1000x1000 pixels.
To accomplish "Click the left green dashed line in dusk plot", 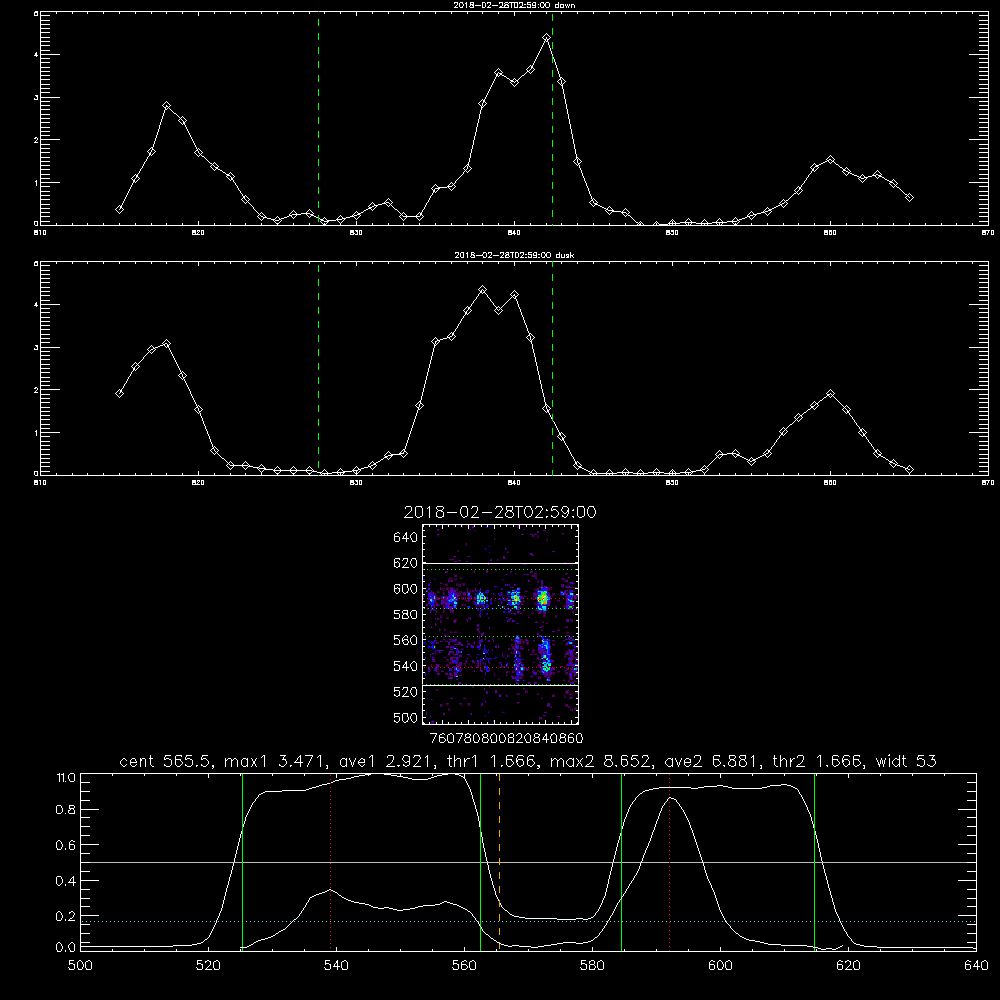I will pos(318,368).
